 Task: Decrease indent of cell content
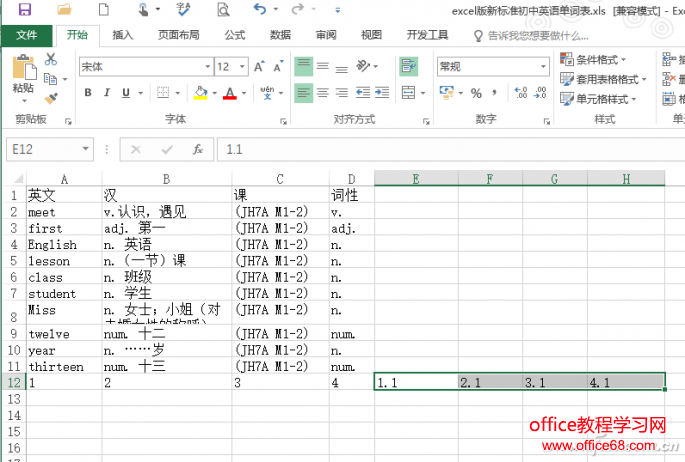click(x=363, y=93)
